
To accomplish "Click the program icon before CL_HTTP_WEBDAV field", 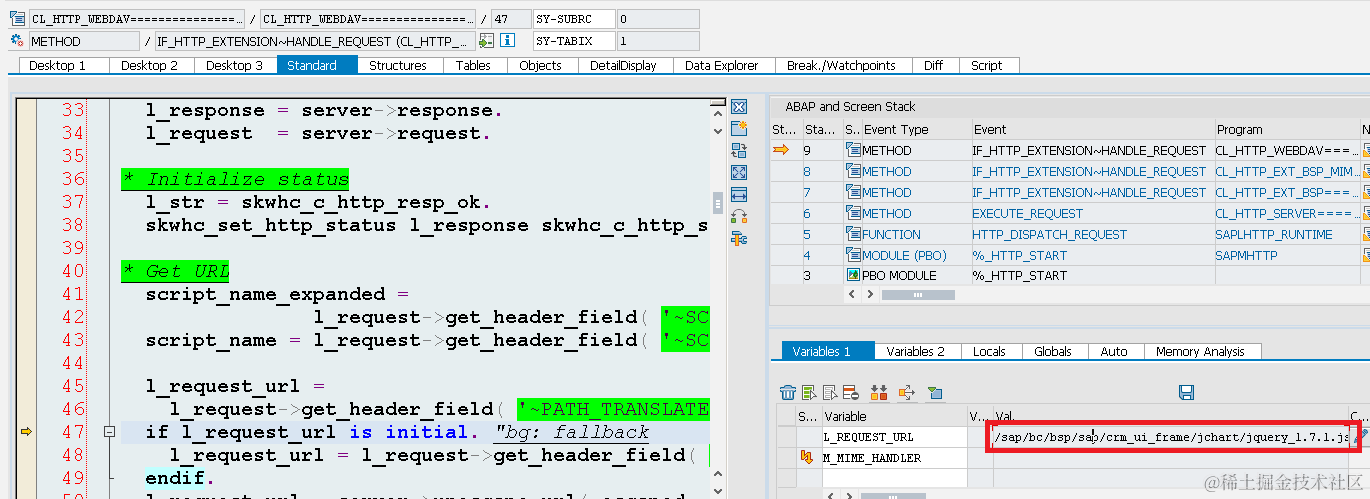I will (17, 18).
